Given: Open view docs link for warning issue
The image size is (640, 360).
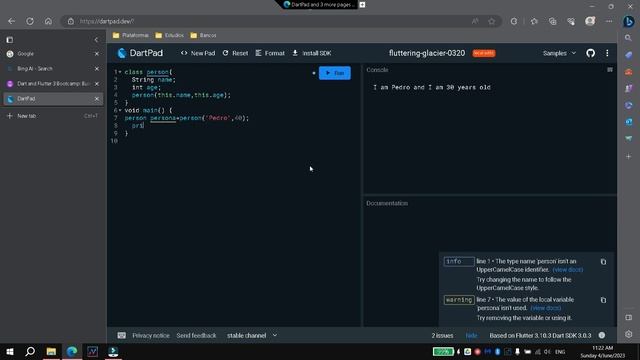Looking at the screenshot, I should click(x=546, y=308).
